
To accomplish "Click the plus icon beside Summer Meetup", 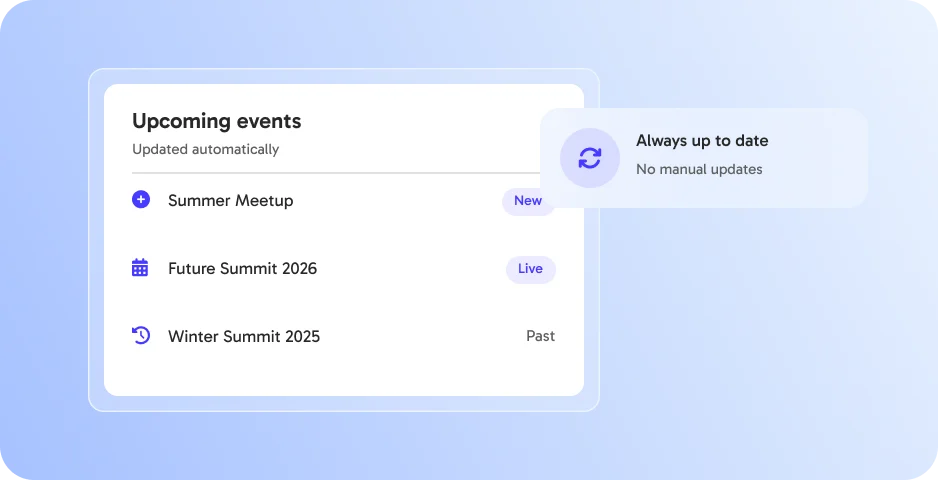I will 141,199.
